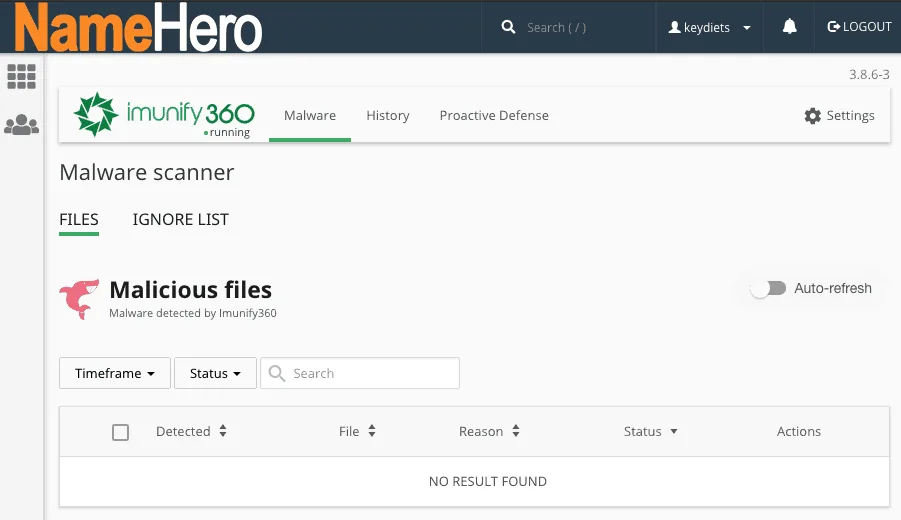Open the notifications bell
This screenshot has height=520, width=901.
tap(789, 27)
